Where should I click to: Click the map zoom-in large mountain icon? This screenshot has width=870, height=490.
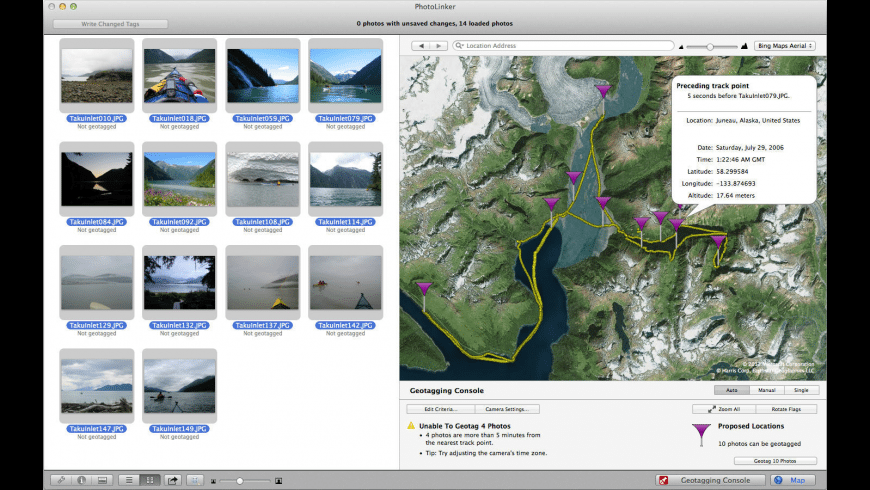pos(744,46)
